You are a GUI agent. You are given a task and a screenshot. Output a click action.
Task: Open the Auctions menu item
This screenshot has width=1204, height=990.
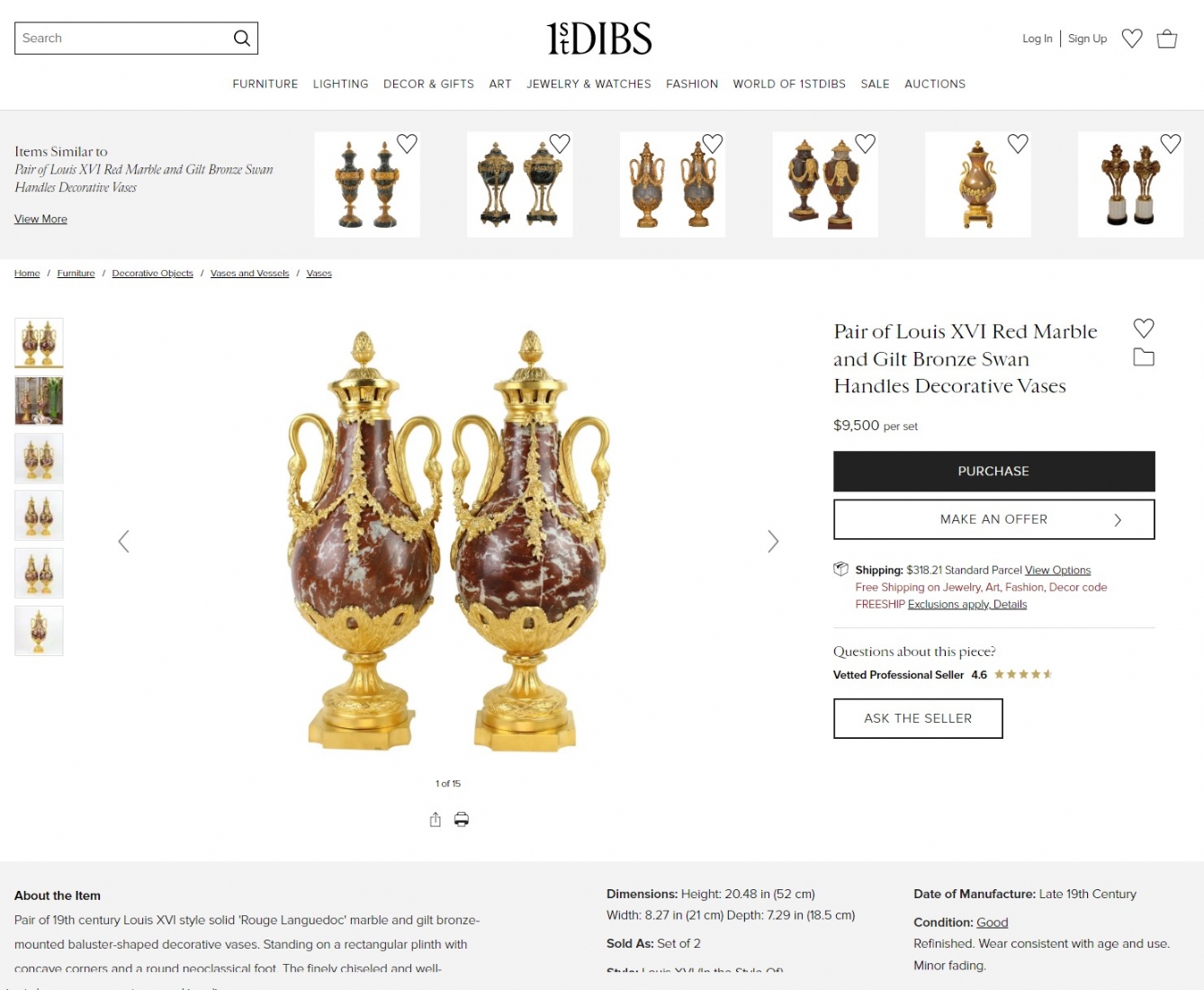[x=935, y=84]
